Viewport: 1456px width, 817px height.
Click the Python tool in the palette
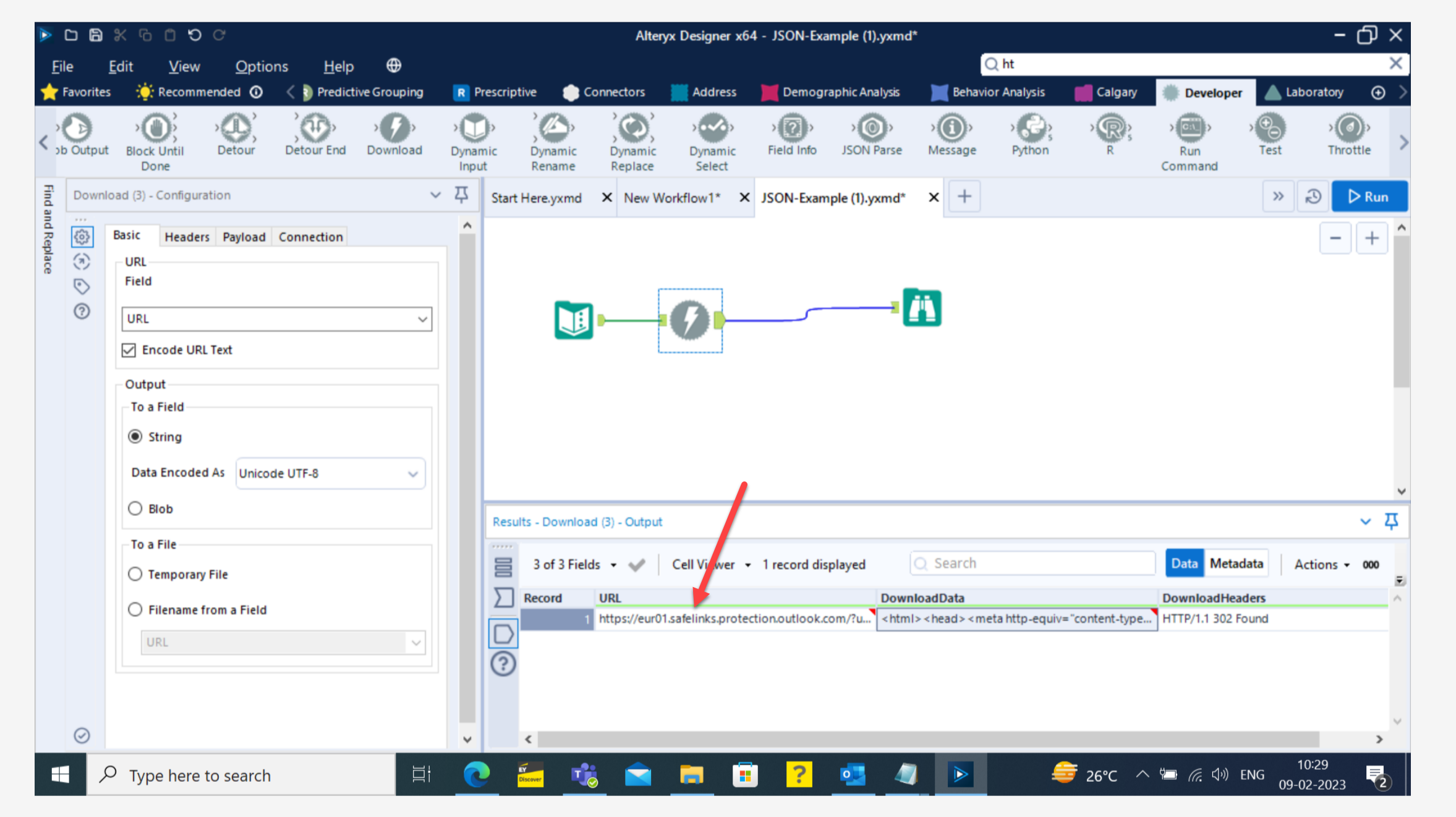pyautogui.click(x=1030, y=129)
